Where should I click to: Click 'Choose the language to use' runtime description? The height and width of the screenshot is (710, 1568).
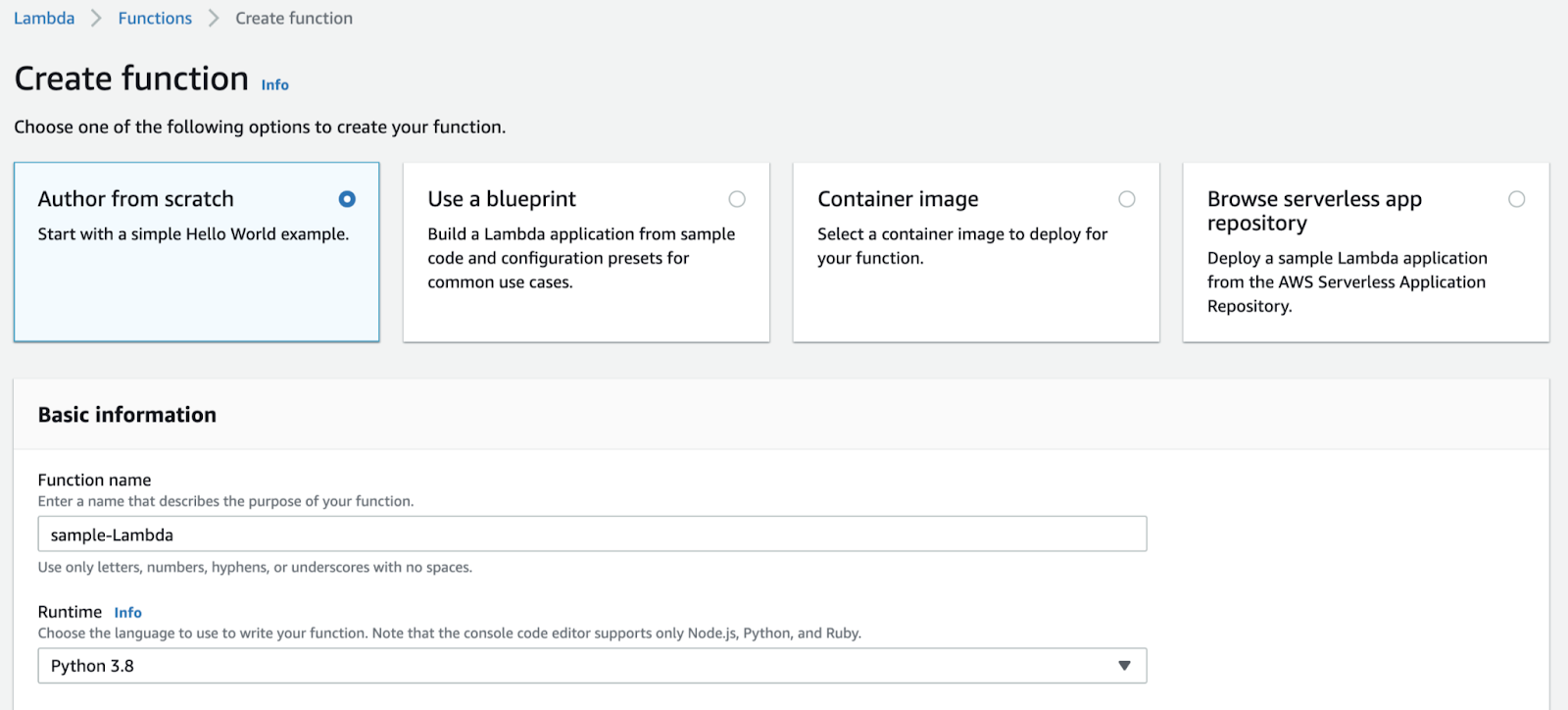(450, 634)
